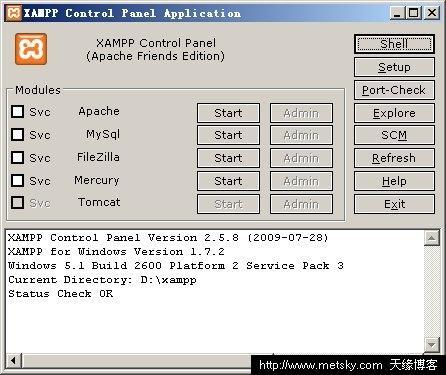The width and height of the screenshot is (446, 375).
Task: Close the XAMPP Control Panel window
Action: 432,13
